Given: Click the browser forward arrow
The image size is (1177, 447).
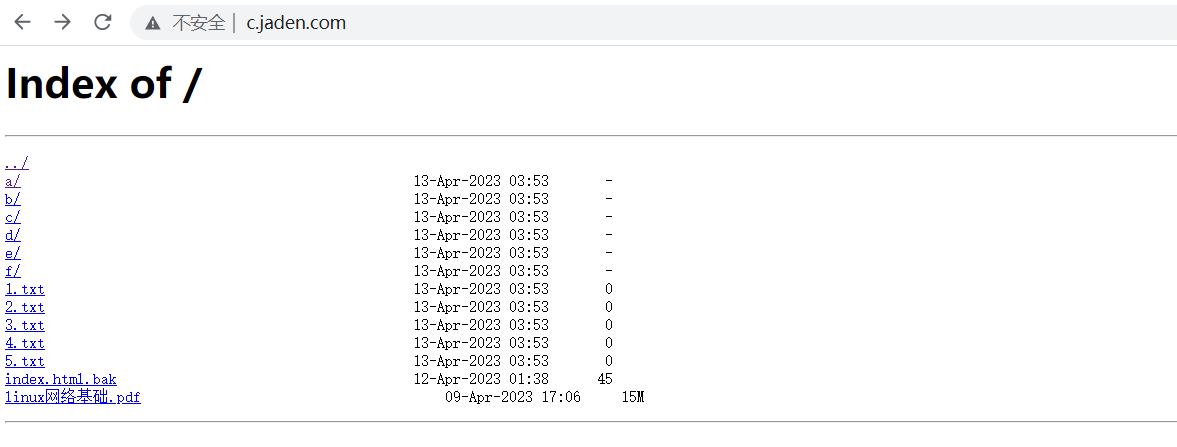Looking at the screenshot, I should (x=63, y=22).
